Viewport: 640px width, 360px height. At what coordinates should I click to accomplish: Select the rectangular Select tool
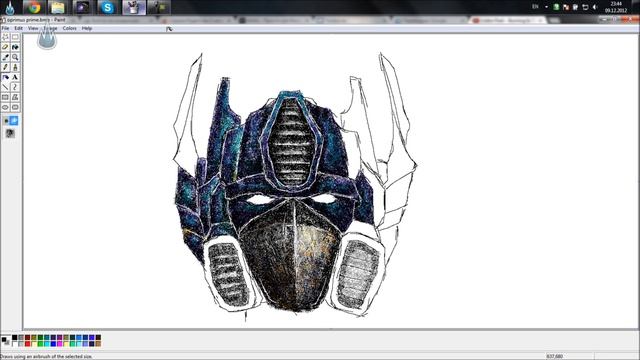(15, 37)
